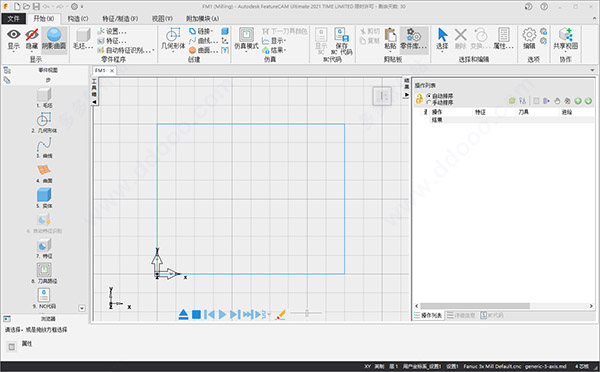
Task: Expand the steps panel with the down-arrow button
Action: 82,308
